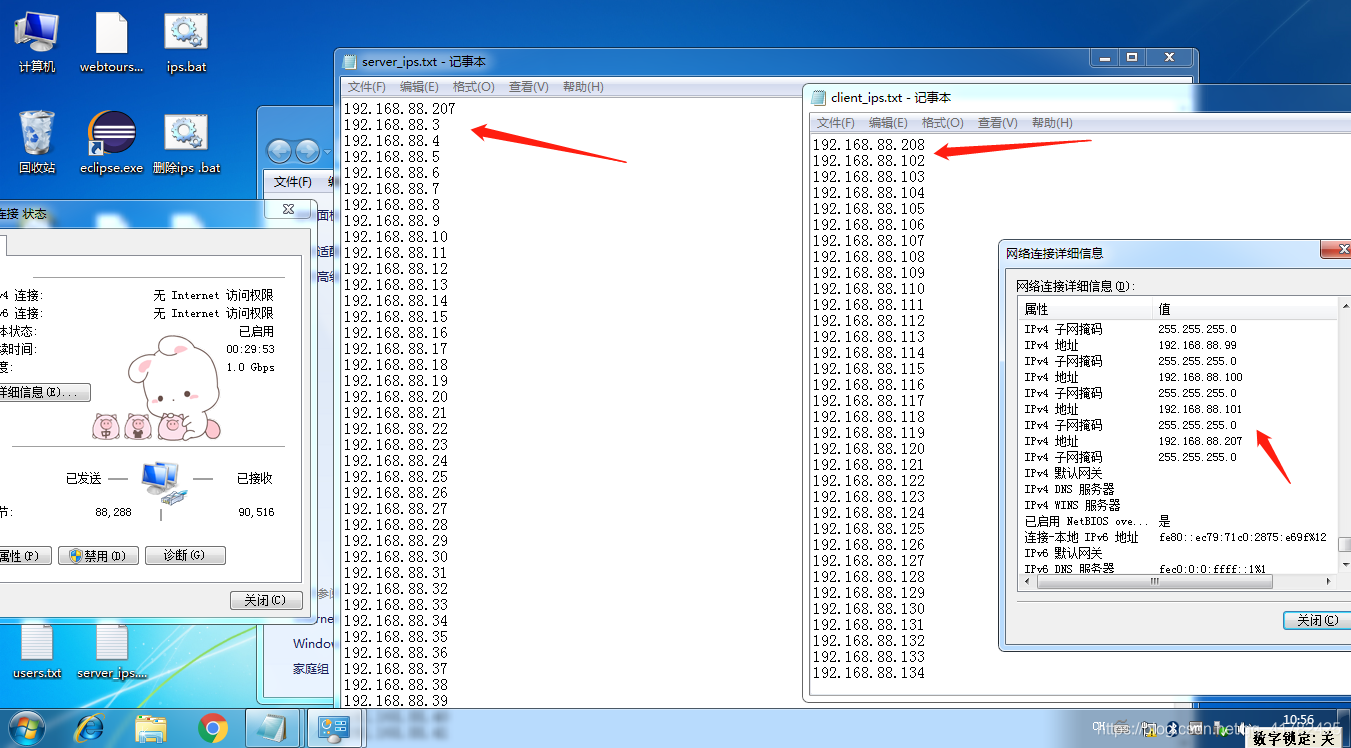Open 文件(F) menu in server_ips.txt Notepad
1351x748 pixels.
[x=367, y=87]
